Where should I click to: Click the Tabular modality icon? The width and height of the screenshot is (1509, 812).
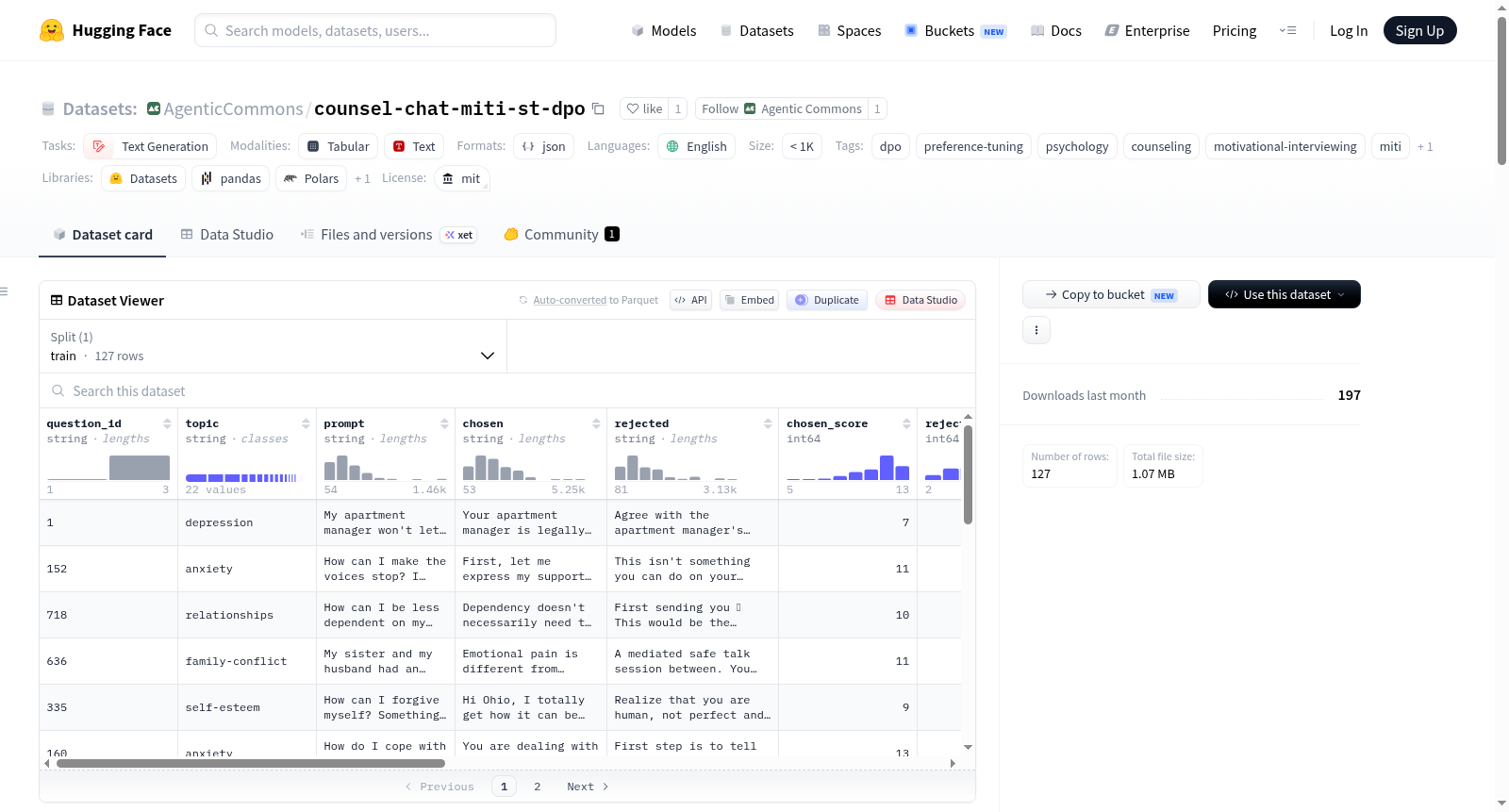click(x=313, y=146)
